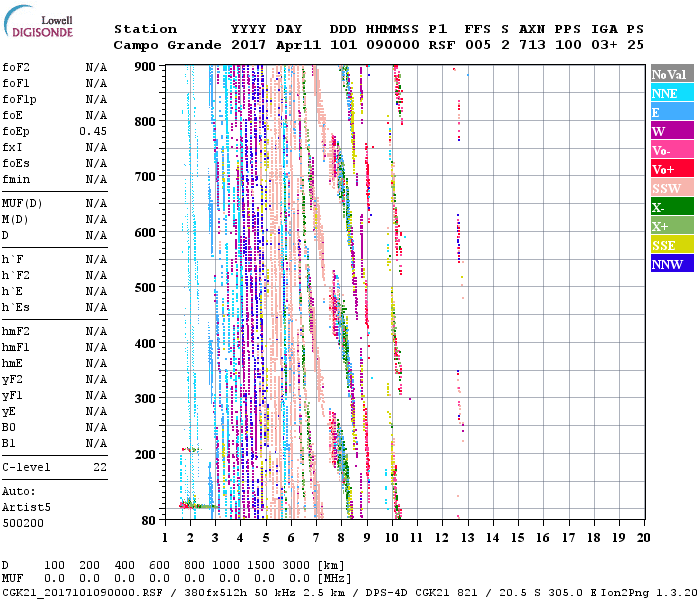This screenshot has height=600, width=700.
Task: Click the 80 km height axis label
Action: pyautogui.click(x=149, y=520)
